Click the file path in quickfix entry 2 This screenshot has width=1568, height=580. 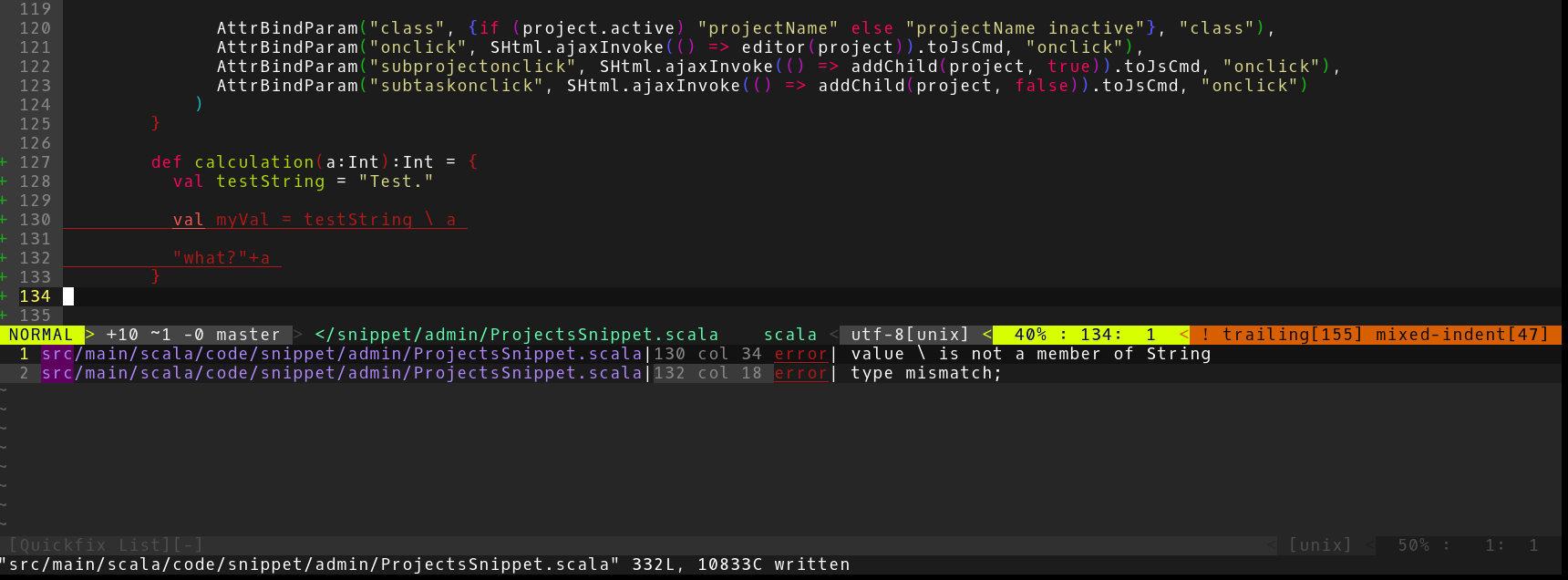pyautogui.click(x=342, y=373)
